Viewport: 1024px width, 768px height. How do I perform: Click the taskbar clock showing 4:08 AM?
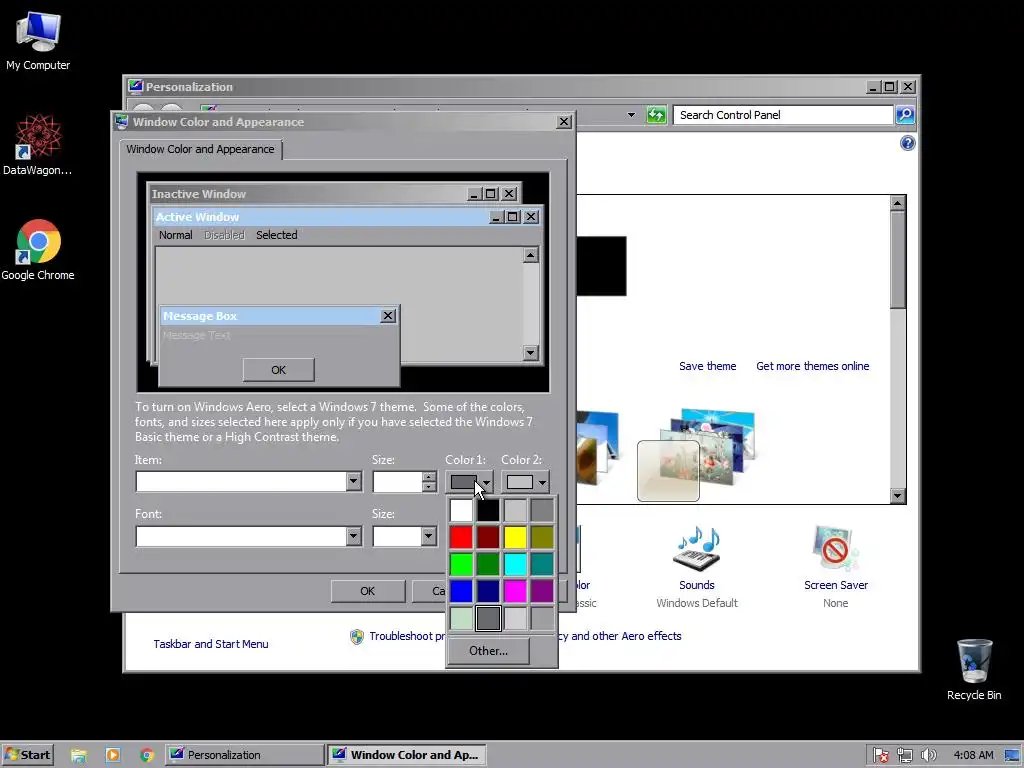click(973, 755)
